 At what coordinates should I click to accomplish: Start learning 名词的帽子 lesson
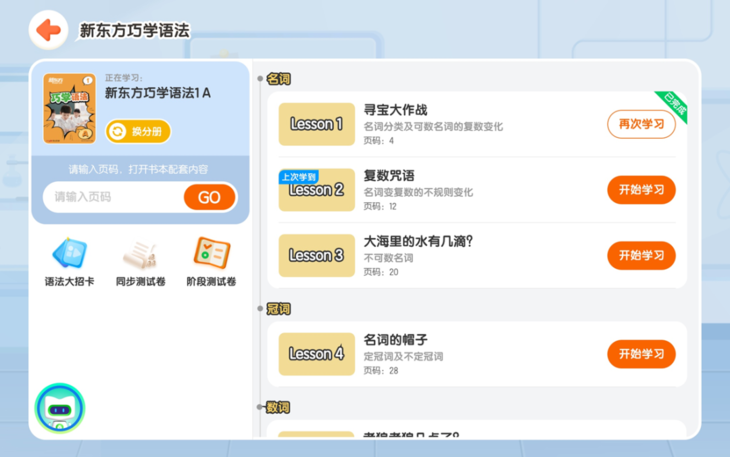click(x=641, y=354)
